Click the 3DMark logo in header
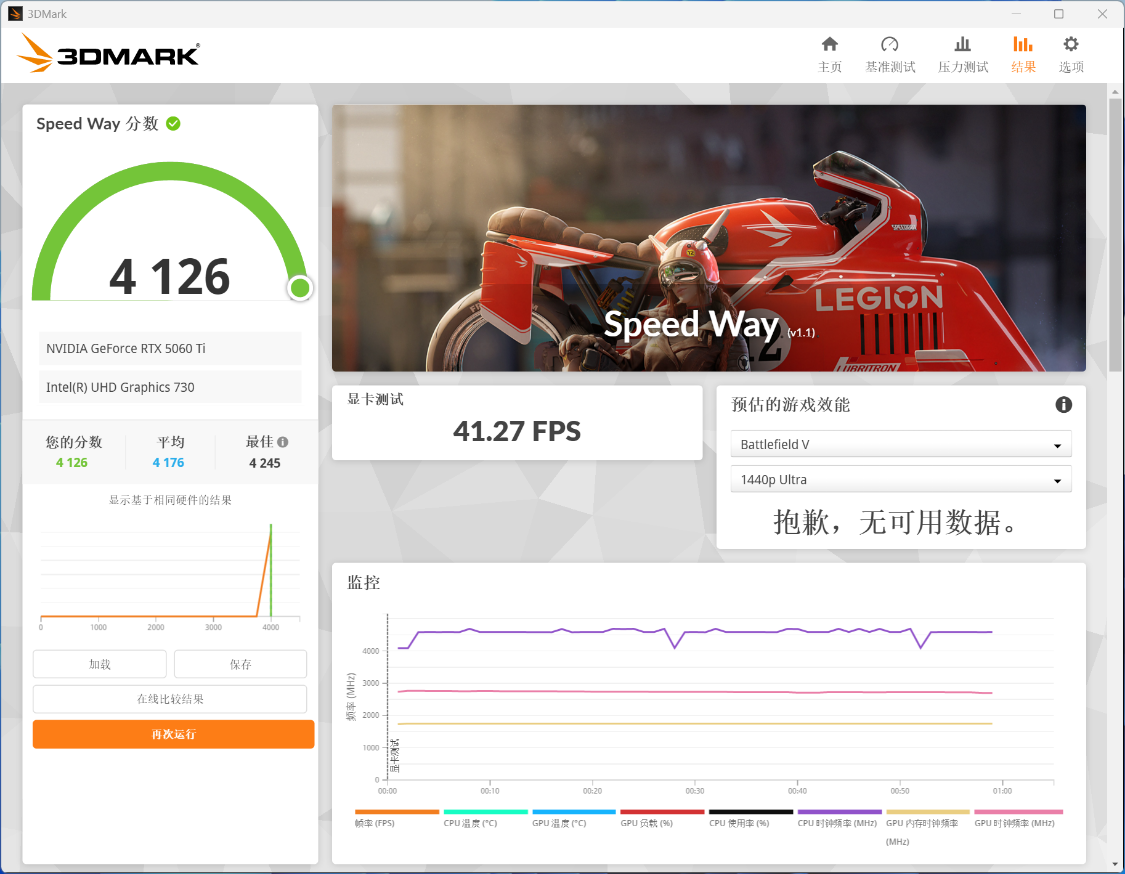Image resolution: width=1125 pixels, height=874 pixels. click(x=108, y=54)
